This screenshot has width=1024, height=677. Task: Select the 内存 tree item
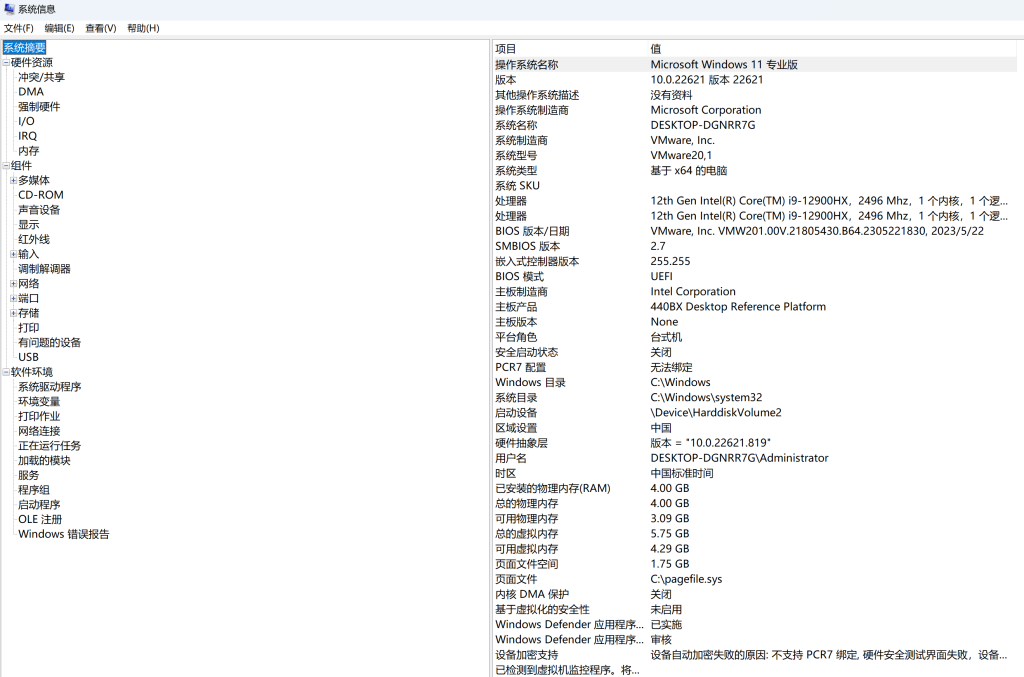tap(28, 151)
